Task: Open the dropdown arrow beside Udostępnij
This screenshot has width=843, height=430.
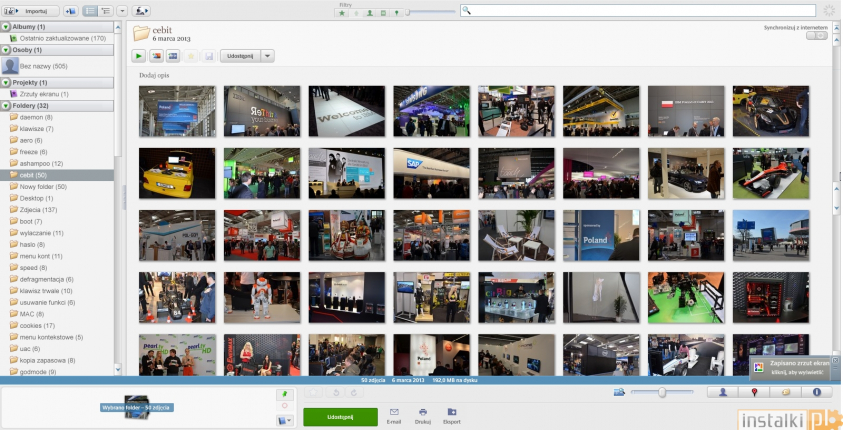Action: pos(267,56)
